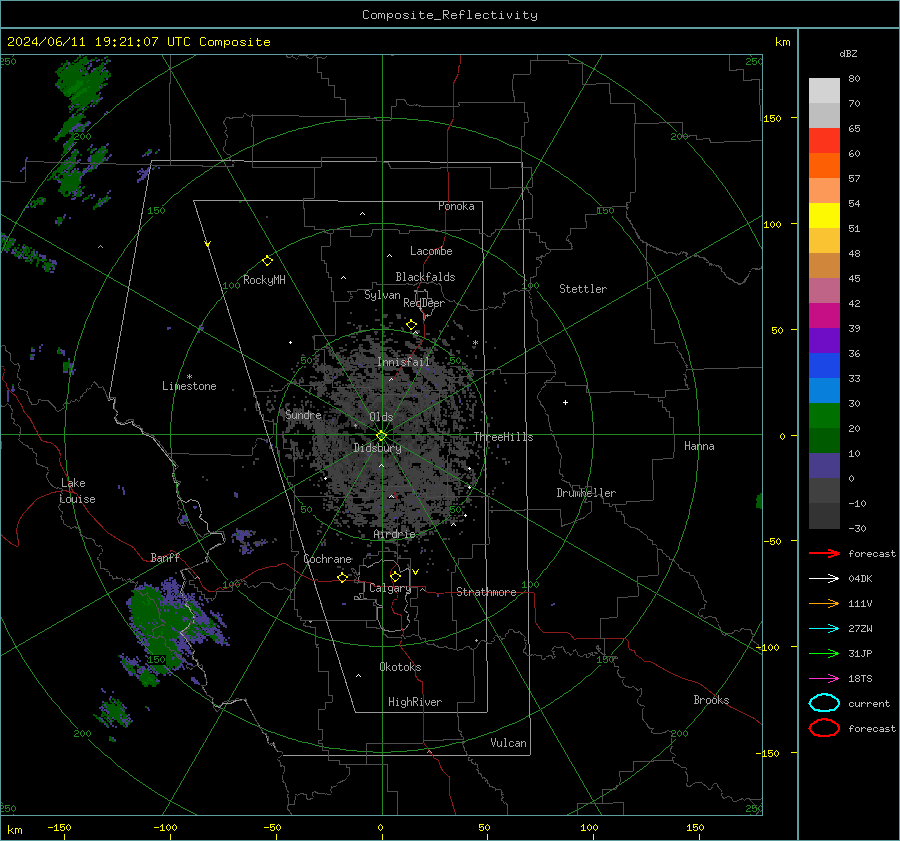Click the Olds city label
Image resolution: width=900 pixels, height=841 pixels.
pos(381,417)
